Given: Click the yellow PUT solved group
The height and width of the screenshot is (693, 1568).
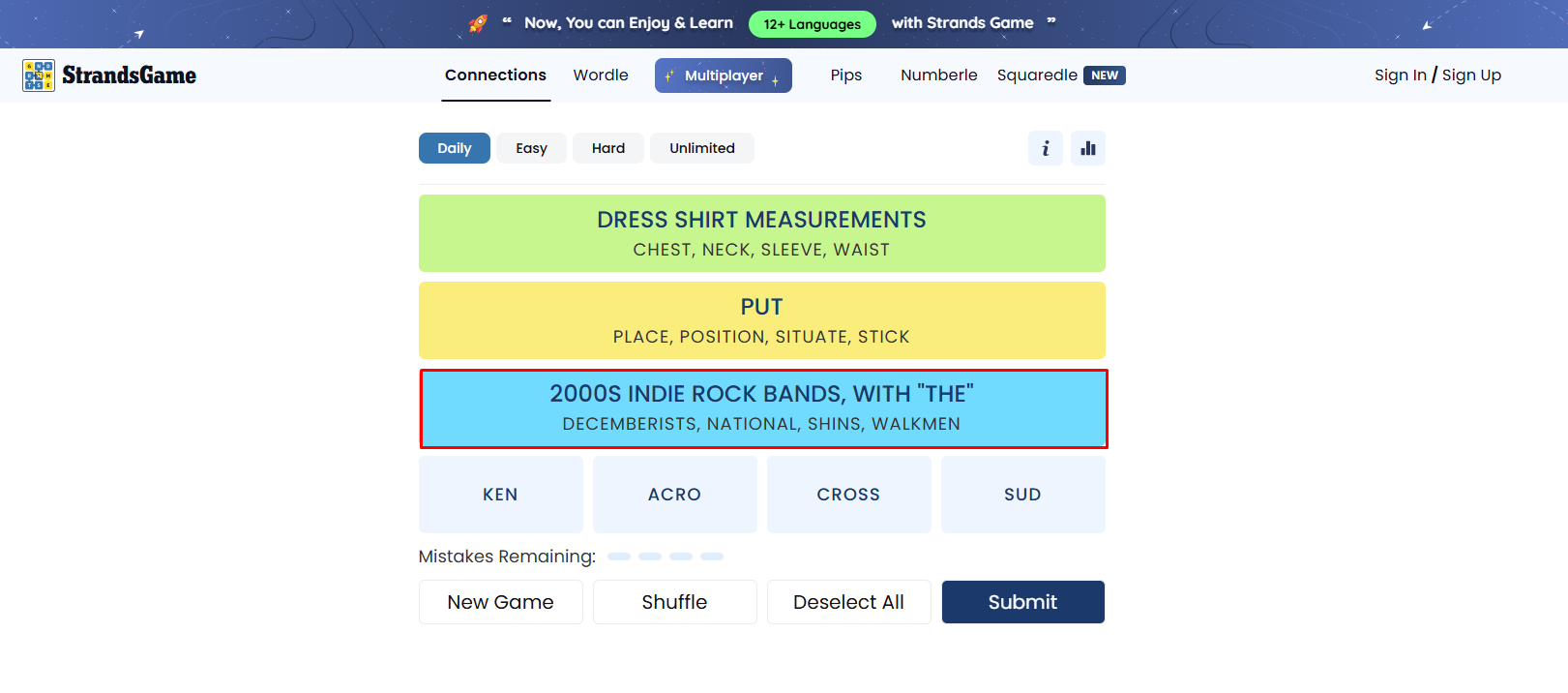Looking at the screenshot, I should tap(762, 320).
